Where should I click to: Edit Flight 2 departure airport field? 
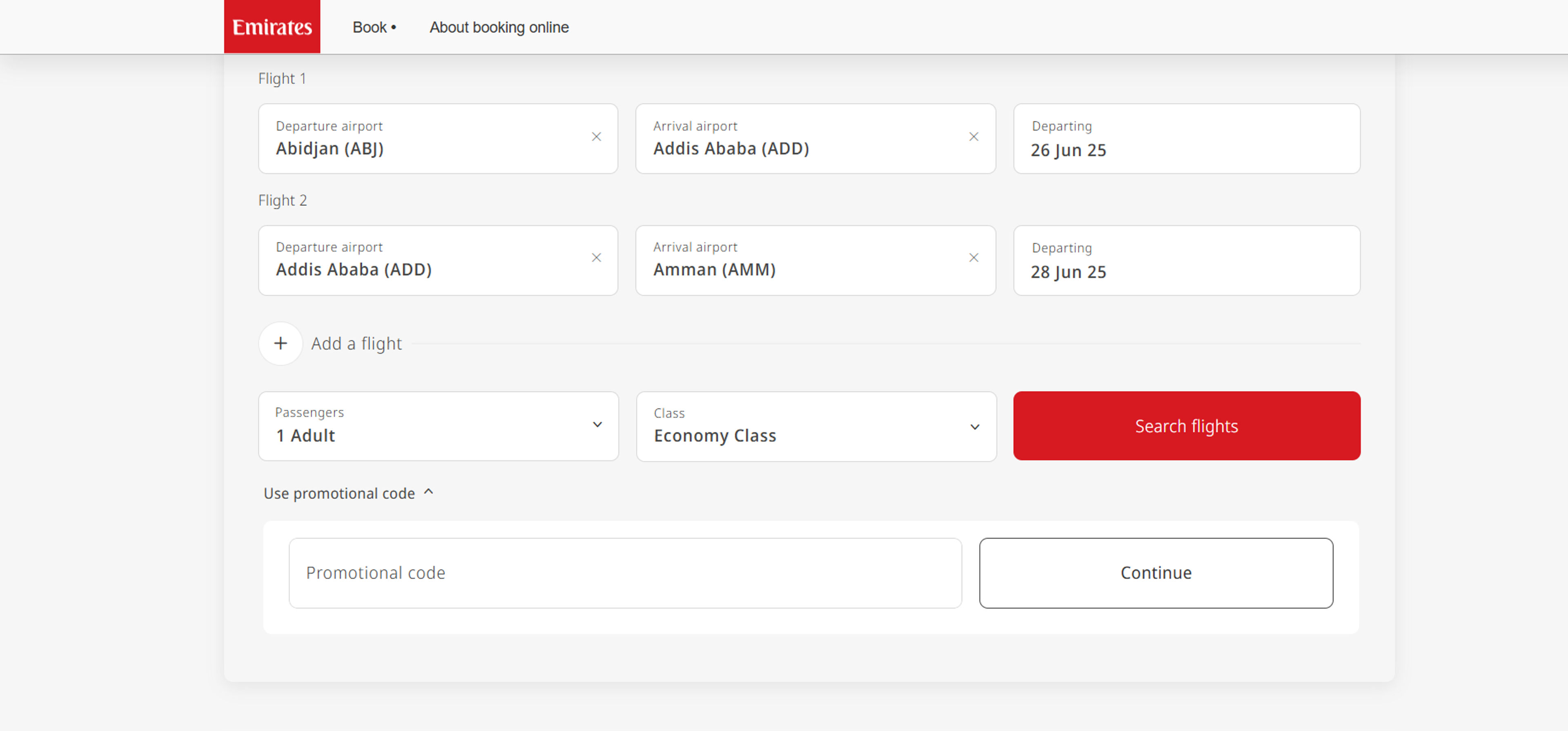(438, 261)
